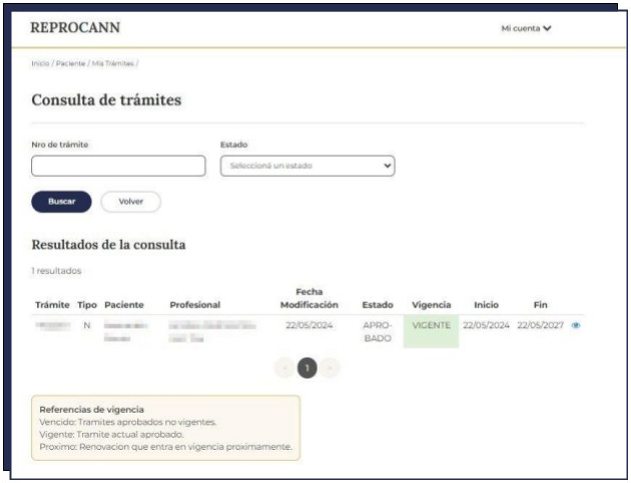Expand the Estado dropdown

307,166
